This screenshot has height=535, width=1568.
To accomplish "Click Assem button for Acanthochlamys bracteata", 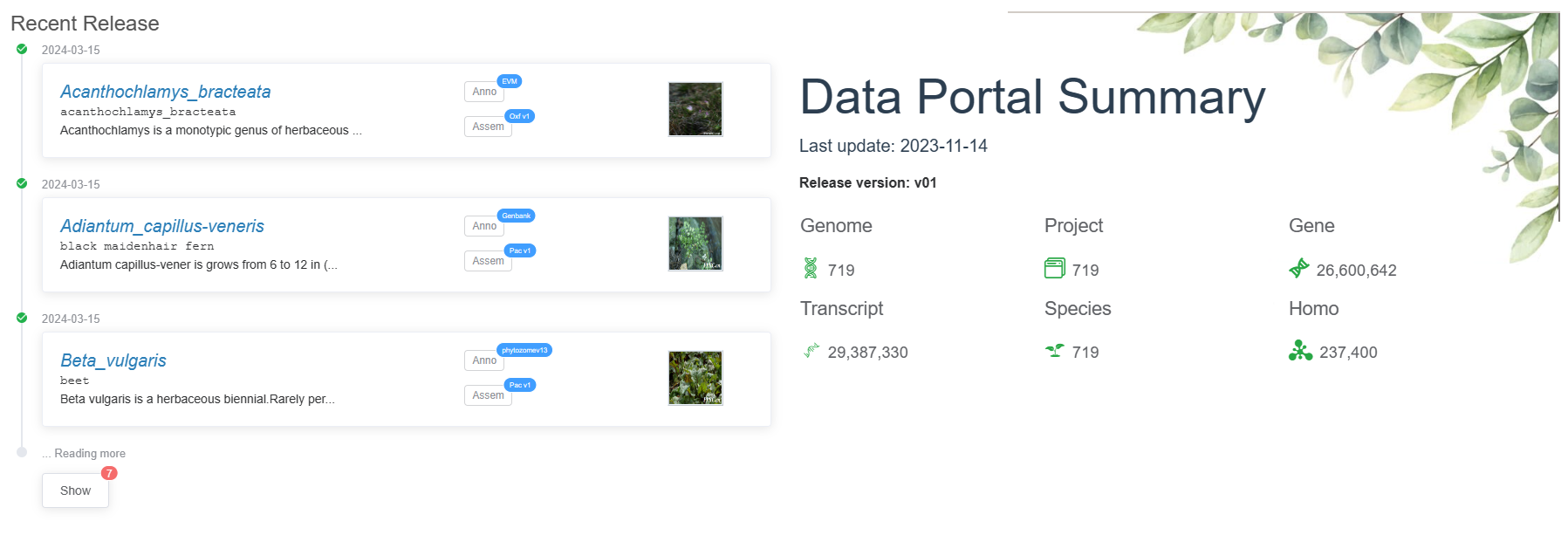I will click(x=487, y=127).
